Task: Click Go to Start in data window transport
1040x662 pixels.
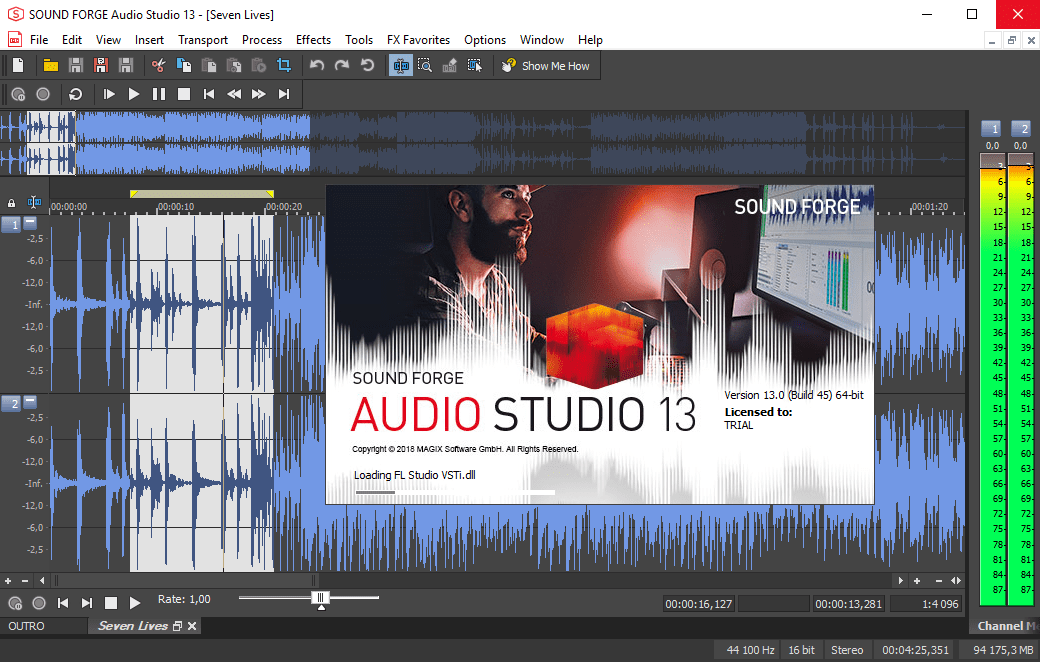Action: [x=63, y=603]
